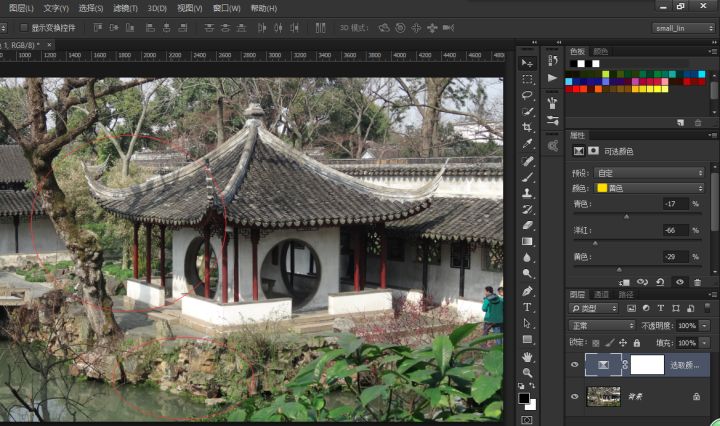Select the Gradient tool

click(x=527, y=241)
